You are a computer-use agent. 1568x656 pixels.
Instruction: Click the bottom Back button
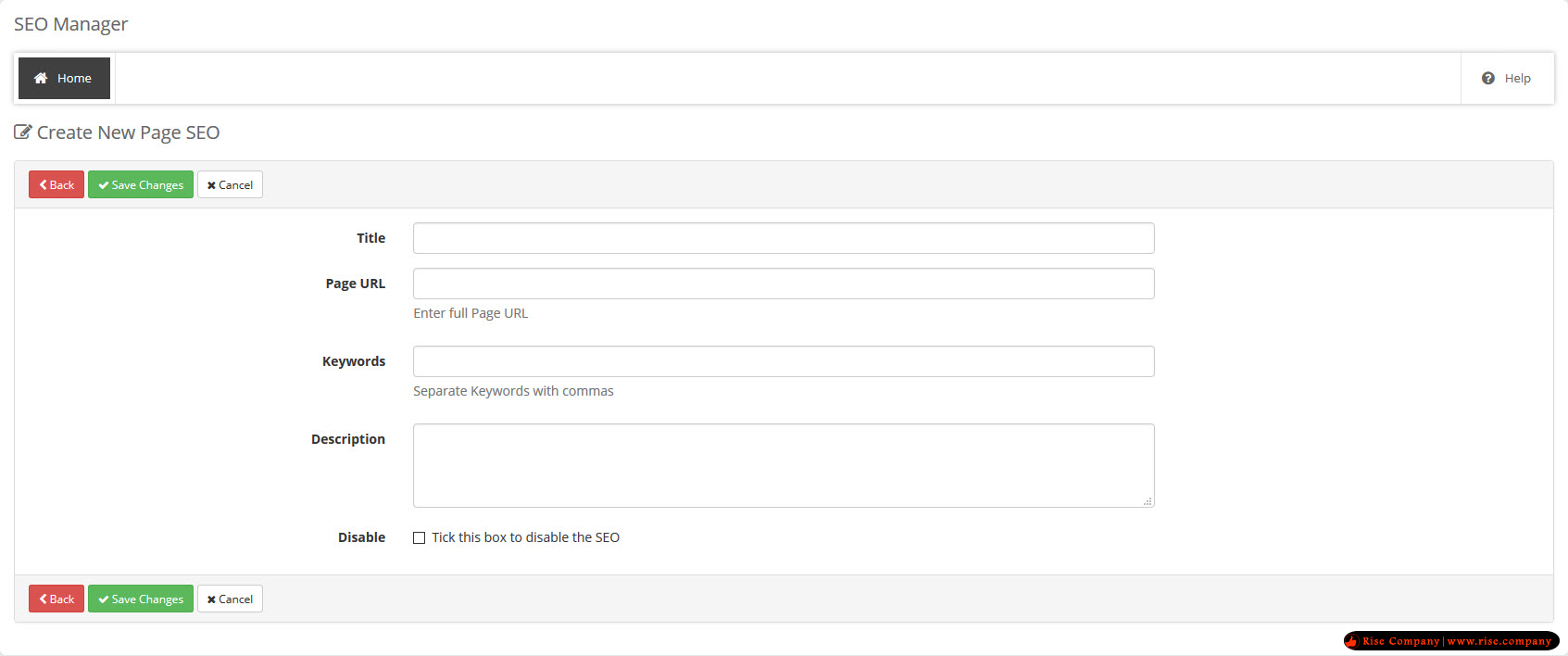(56, 599)
